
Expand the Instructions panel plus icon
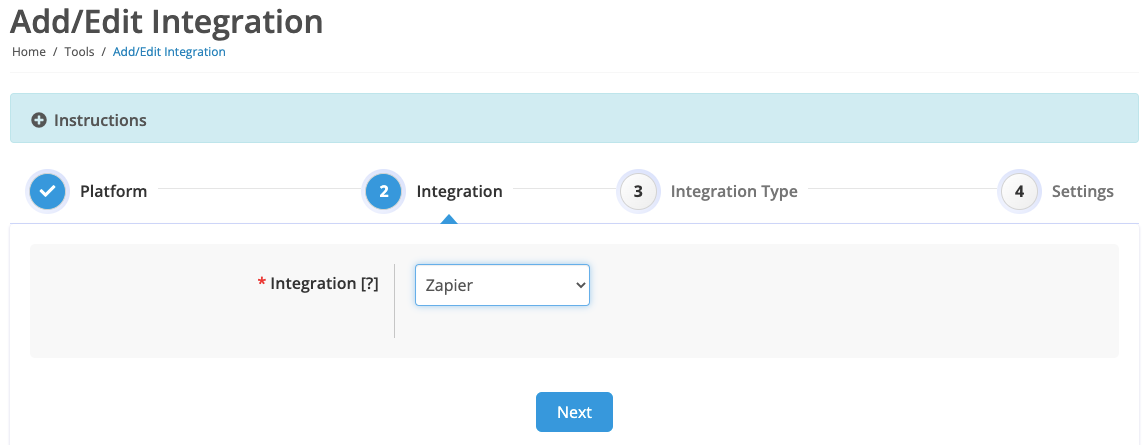point(39,120)
